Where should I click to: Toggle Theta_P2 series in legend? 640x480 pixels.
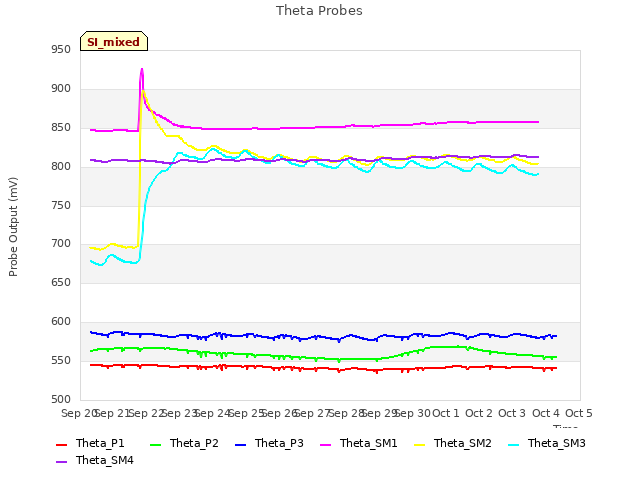(x=184, y=443)
